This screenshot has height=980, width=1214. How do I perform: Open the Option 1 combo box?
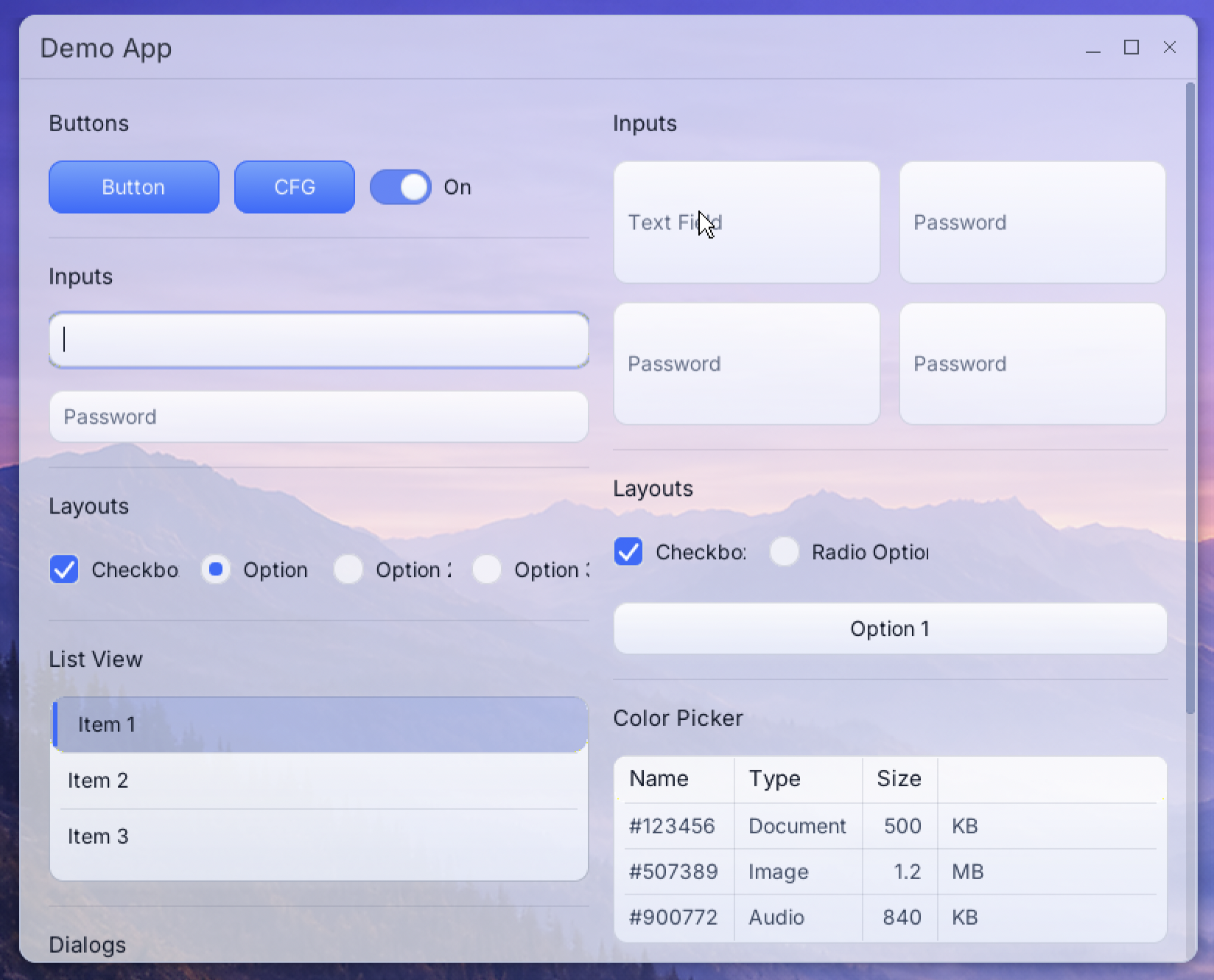point(889,629)
